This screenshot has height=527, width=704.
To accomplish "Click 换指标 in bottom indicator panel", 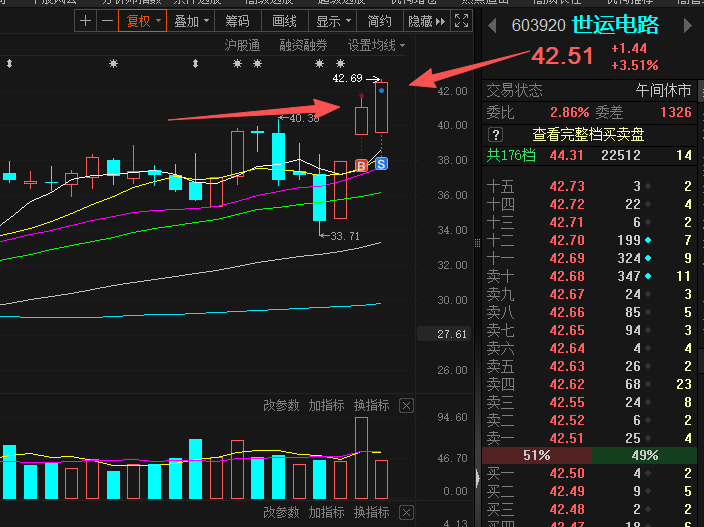I will 371,512.
